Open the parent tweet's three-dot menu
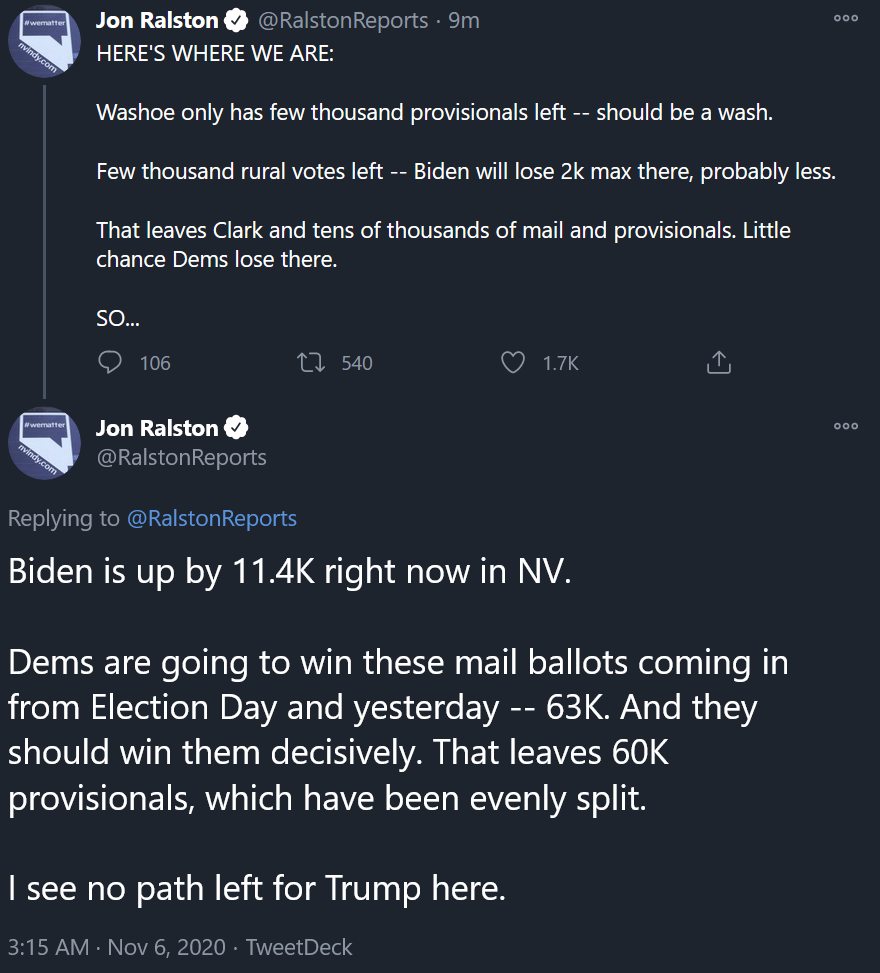The image size is (880, 973). (846, 18)
